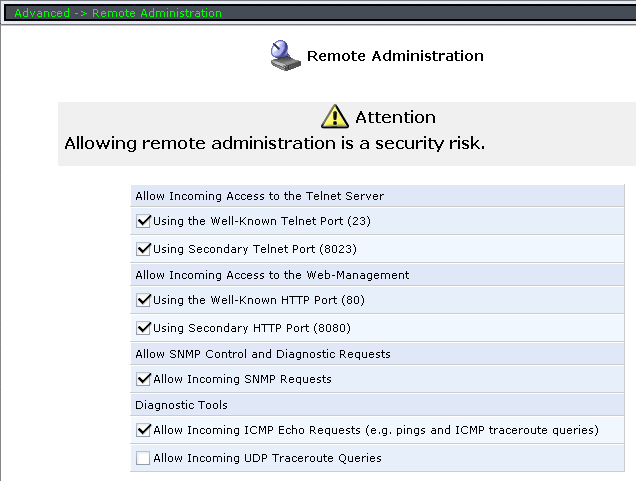Click the Remote Administration network icon
The image size is (636, 481).
286,56
